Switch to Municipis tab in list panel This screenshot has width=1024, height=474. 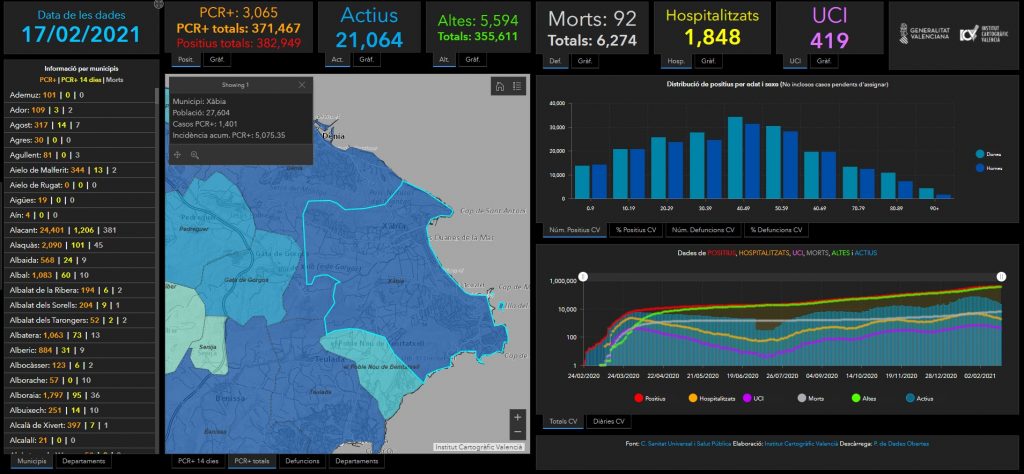(32, 461)
